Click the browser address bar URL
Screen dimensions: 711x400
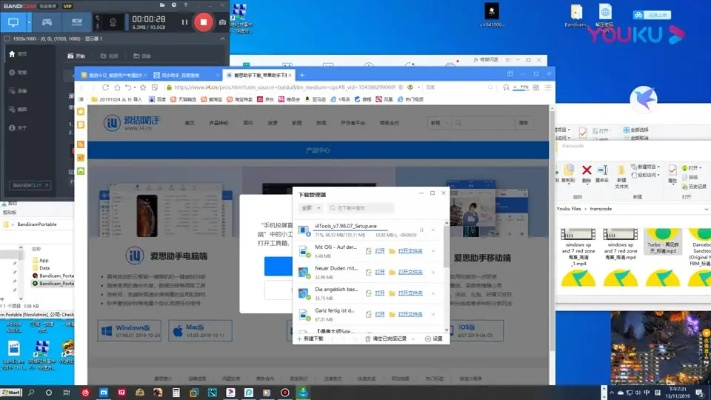click(285, 87)
